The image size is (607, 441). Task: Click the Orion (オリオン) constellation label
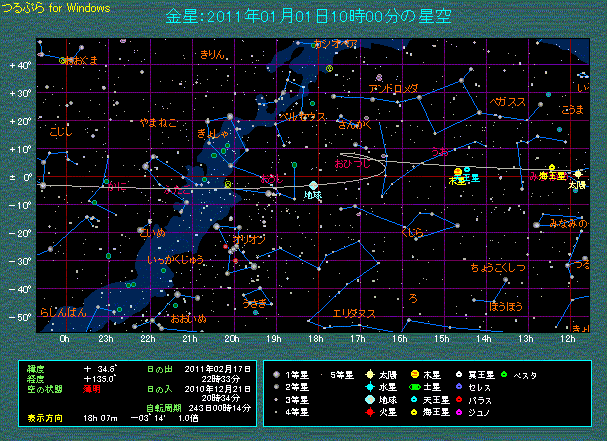point(246,239)
